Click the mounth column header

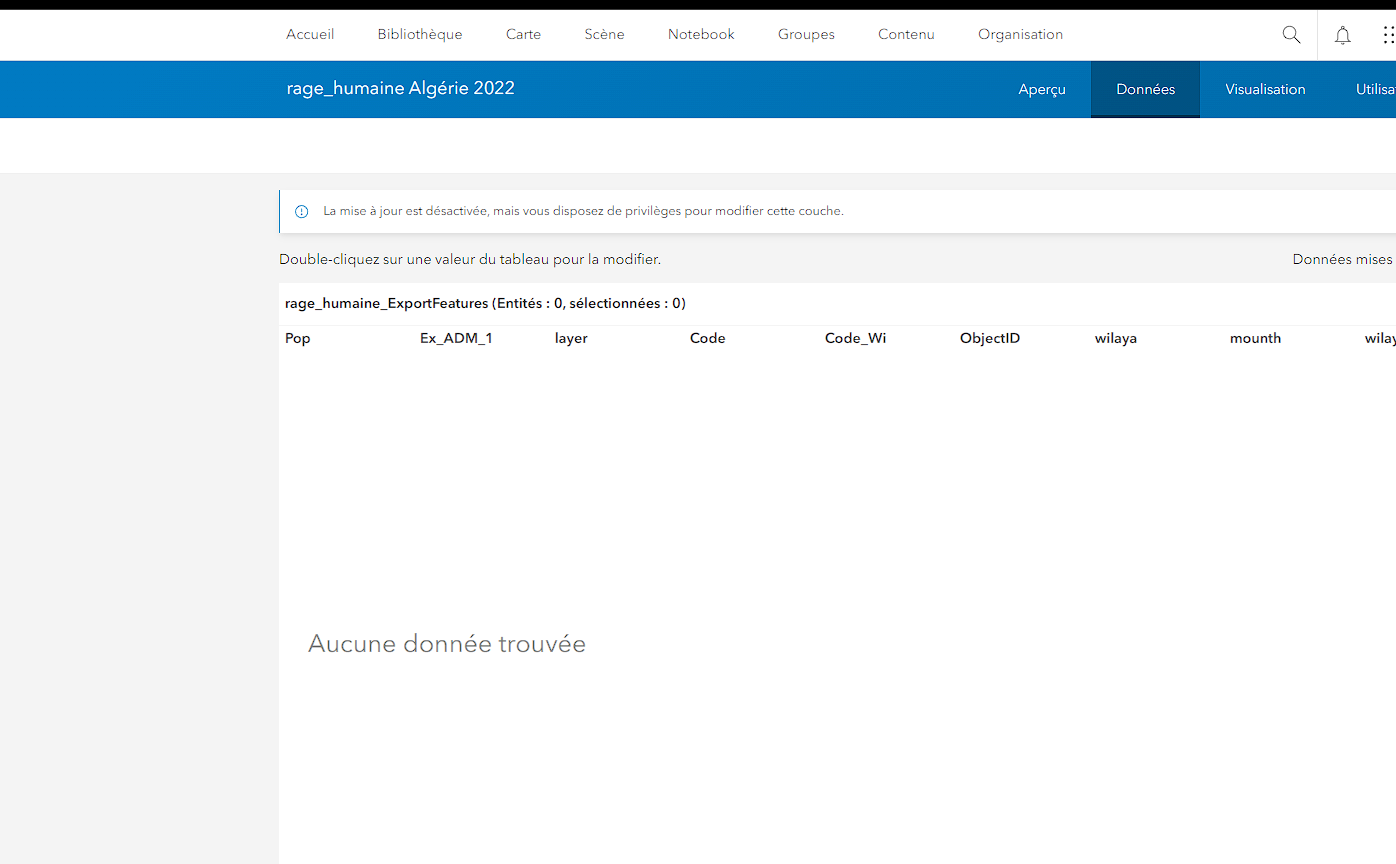click(x=1255, y=338)
